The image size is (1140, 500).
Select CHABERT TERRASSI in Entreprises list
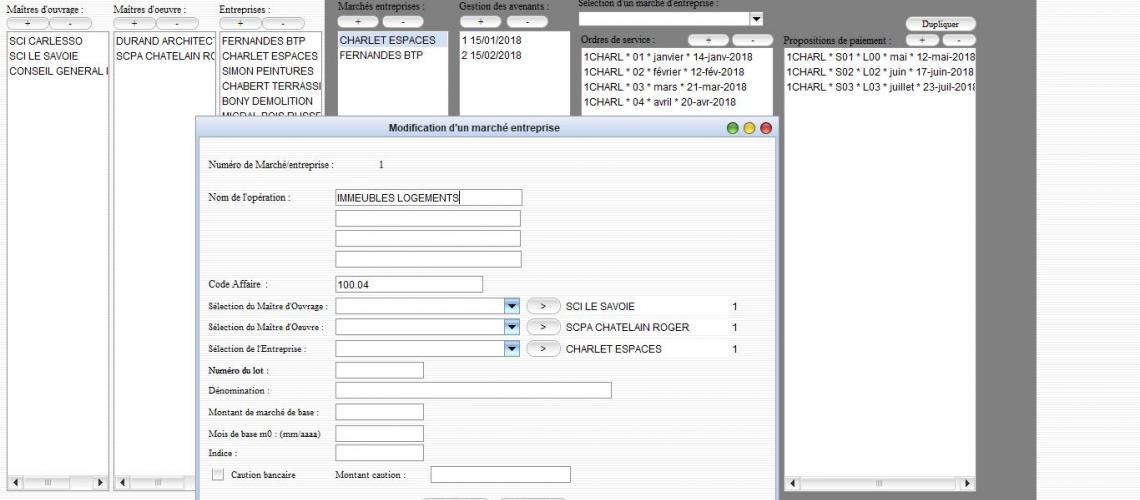pos(270,86)
